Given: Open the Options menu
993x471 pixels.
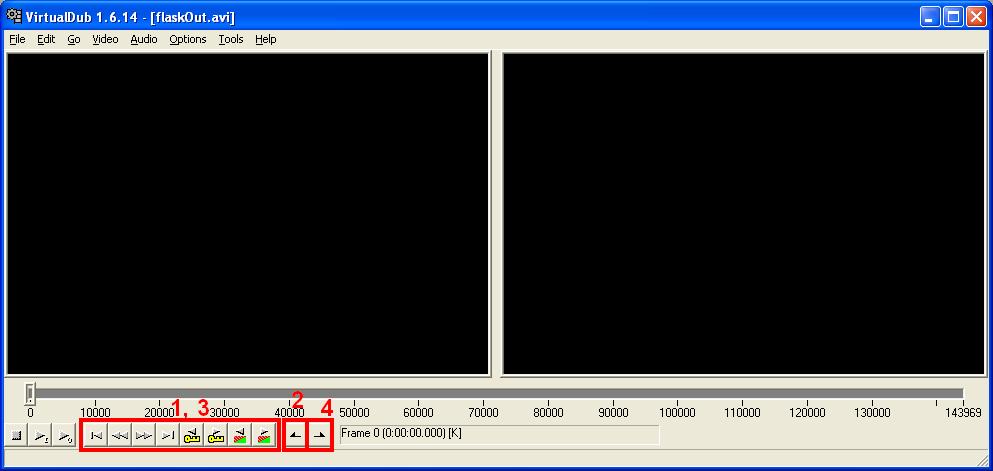Looking at the screenshot, I should (187, 39).
